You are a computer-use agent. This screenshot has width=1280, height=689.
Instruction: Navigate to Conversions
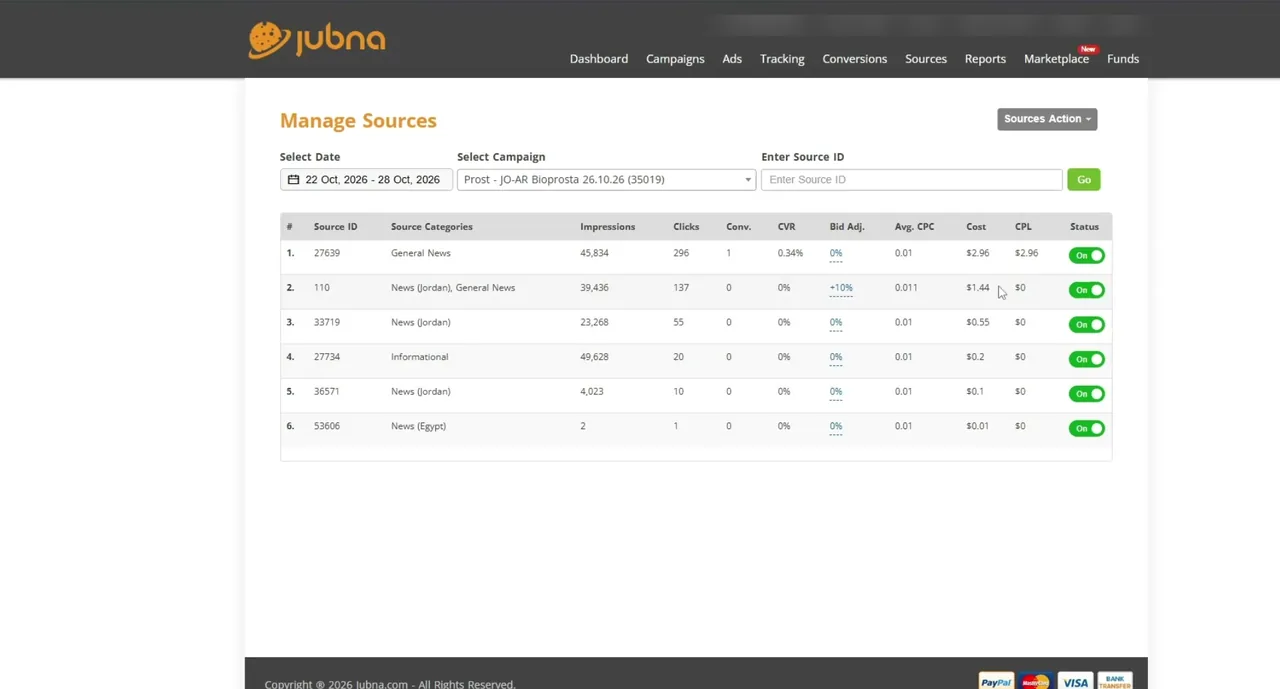click(x=855, y=59)
